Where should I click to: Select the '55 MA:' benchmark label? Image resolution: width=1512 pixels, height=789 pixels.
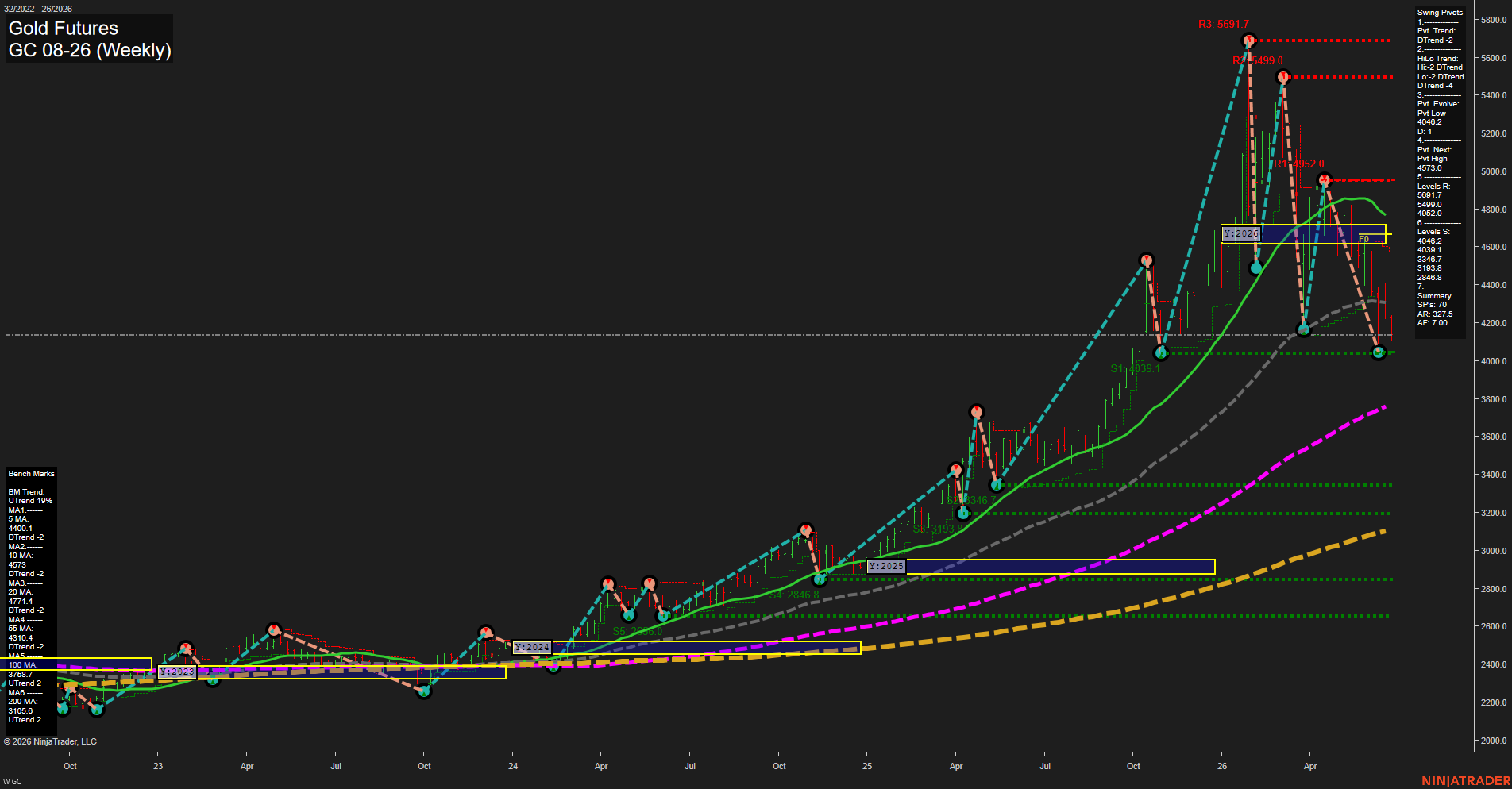pyautogui.click(x=21, y=629)
